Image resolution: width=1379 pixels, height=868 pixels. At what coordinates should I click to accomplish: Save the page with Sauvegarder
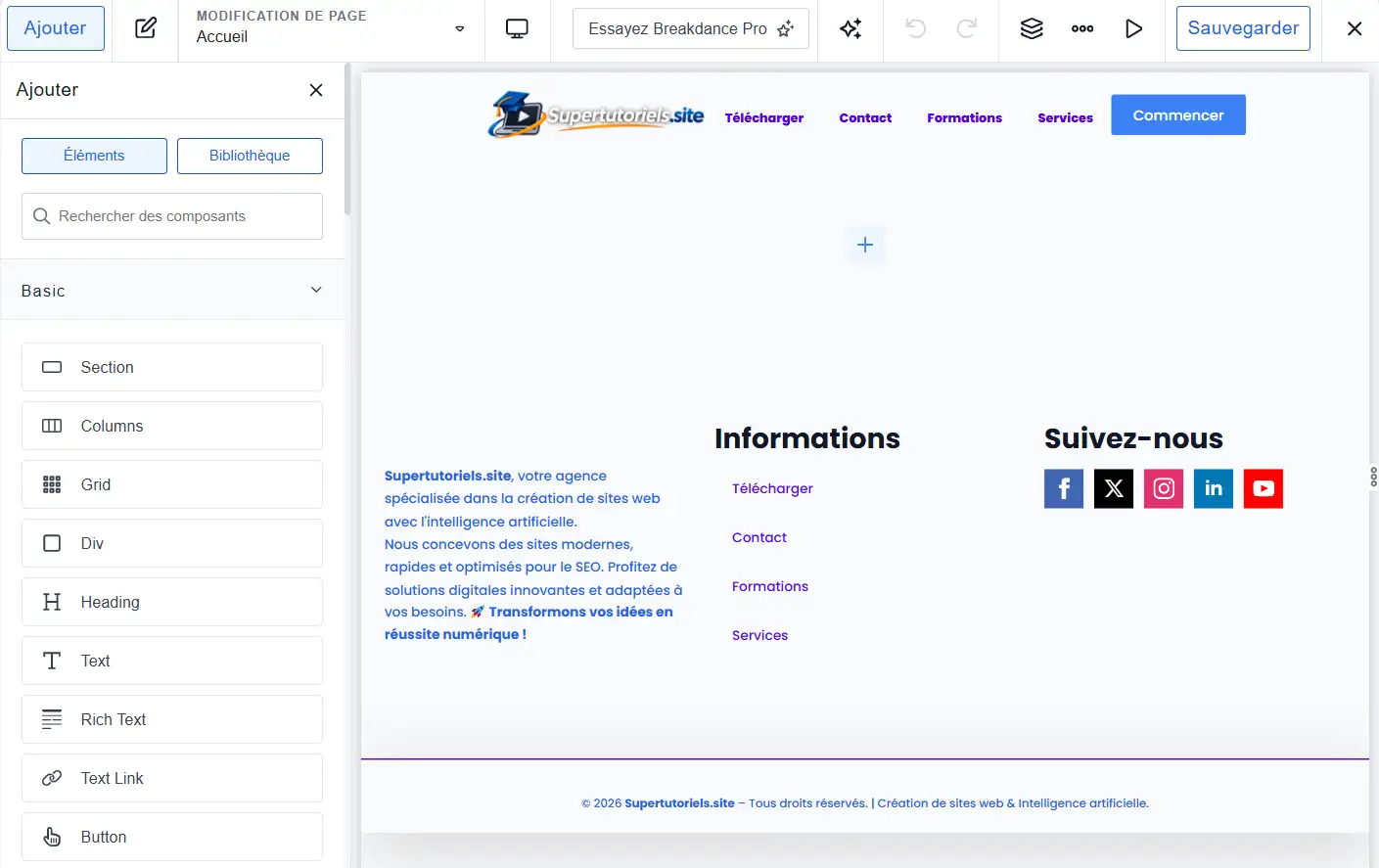pos(1243,28)
